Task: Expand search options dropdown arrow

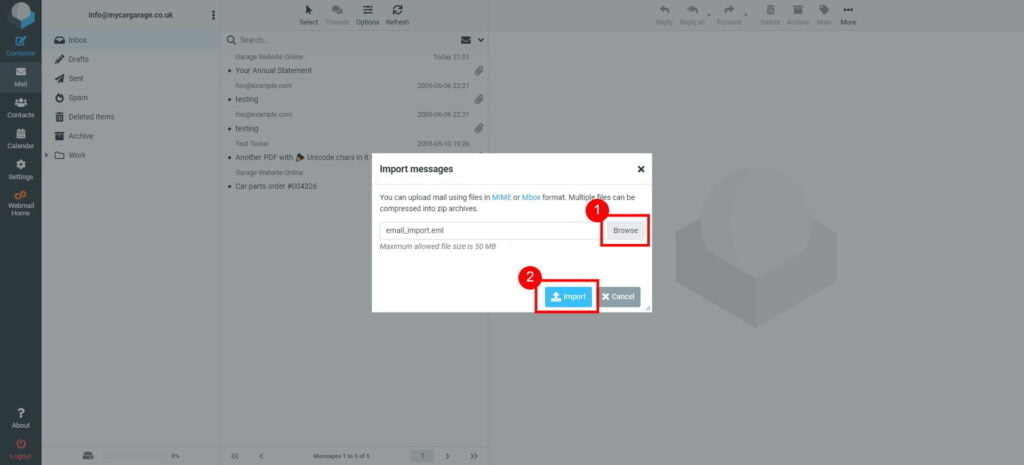Action: coord(481,40)
